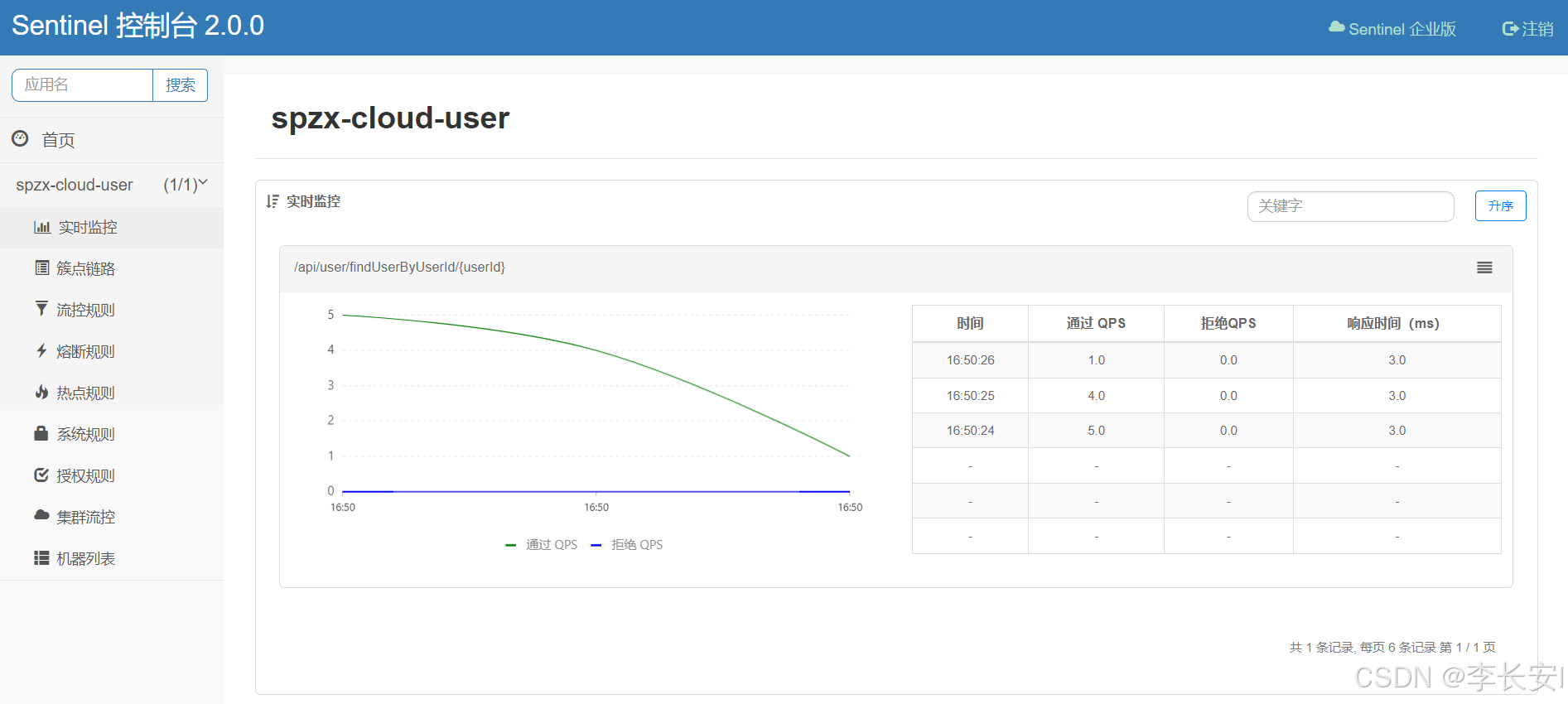Screen dimensions: 1568x704
Task: Open 集群流控 menu item
Action: (112, 517)
